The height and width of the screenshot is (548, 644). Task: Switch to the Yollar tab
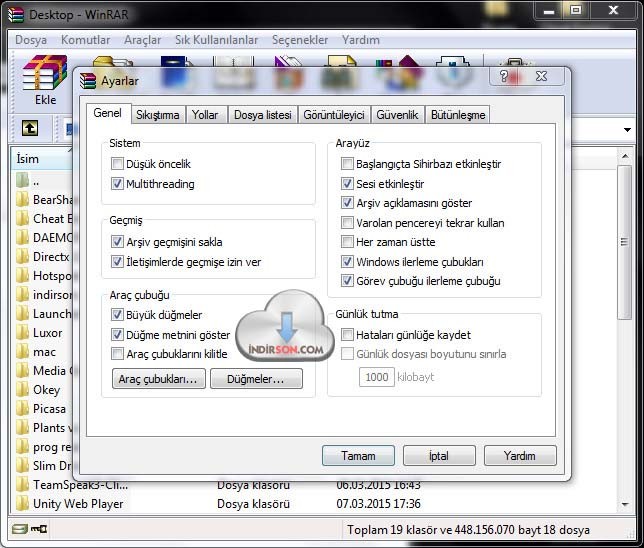click(205, 115)
